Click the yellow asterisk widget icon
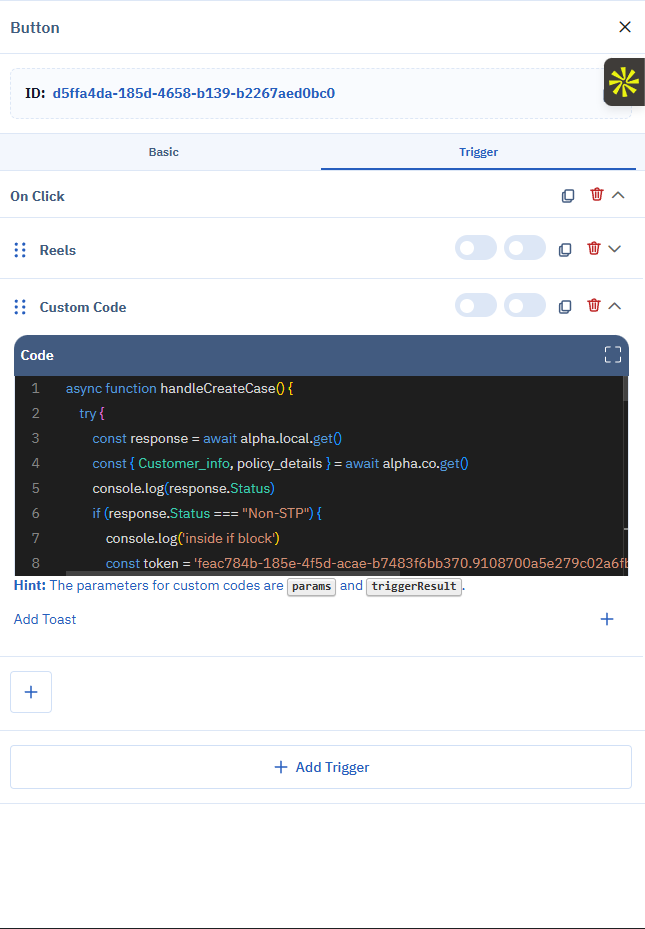645x929 pixels. 624,82
